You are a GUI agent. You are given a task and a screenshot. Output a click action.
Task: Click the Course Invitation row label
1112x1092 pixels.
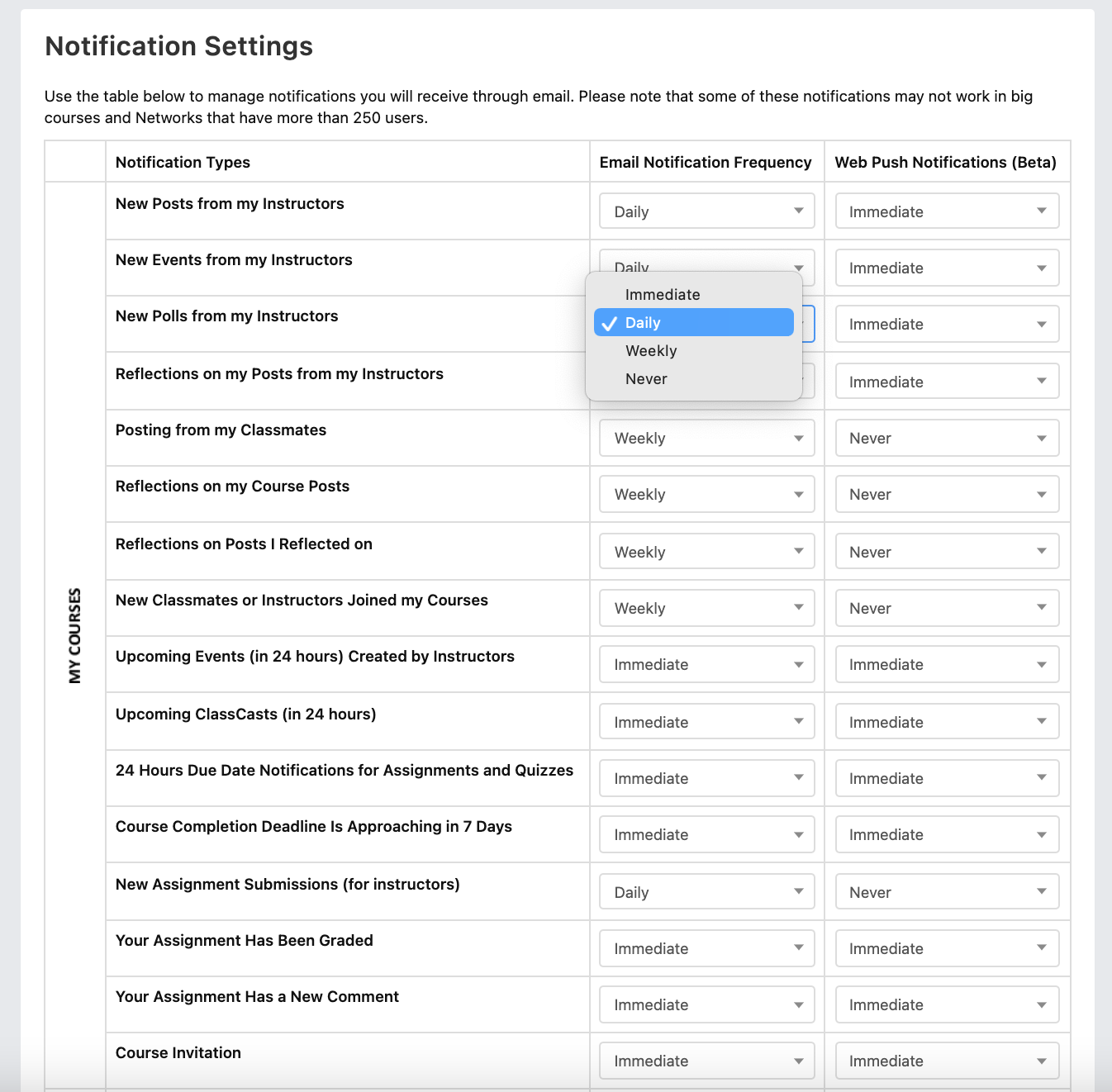tap(178, 1053)
